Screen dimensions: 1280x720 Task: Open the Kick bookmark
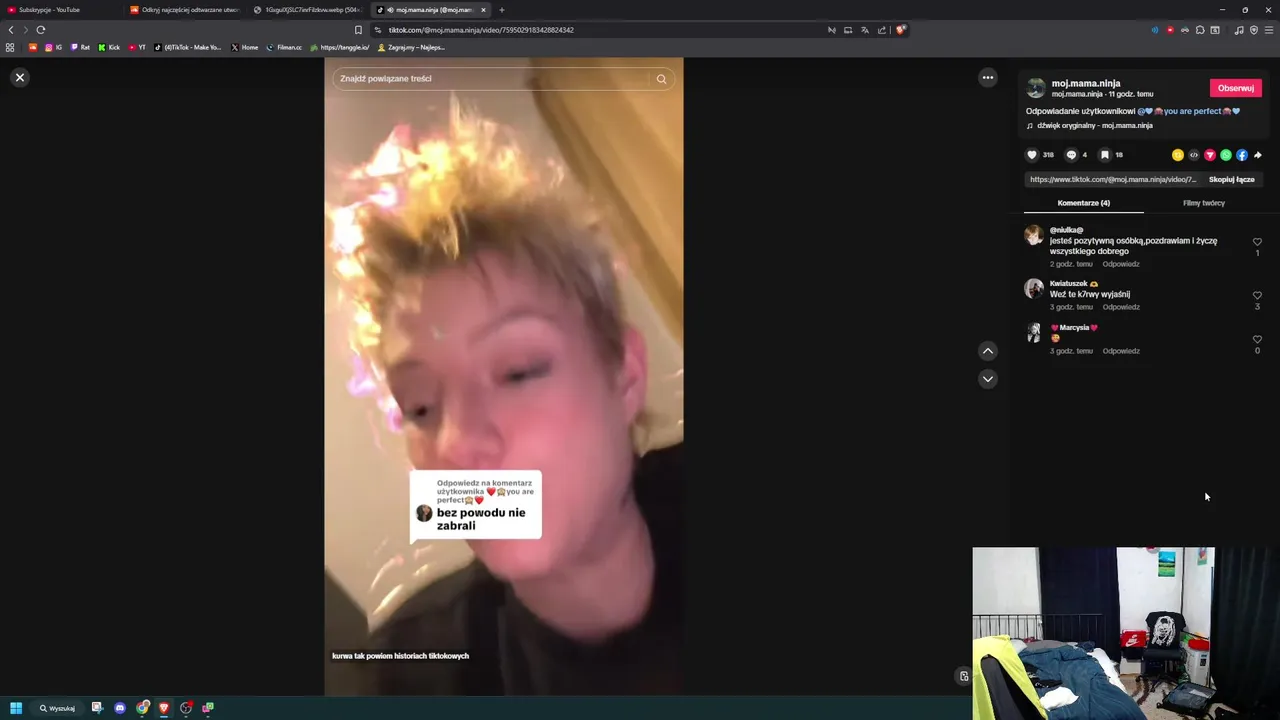[x=109, y=47]
